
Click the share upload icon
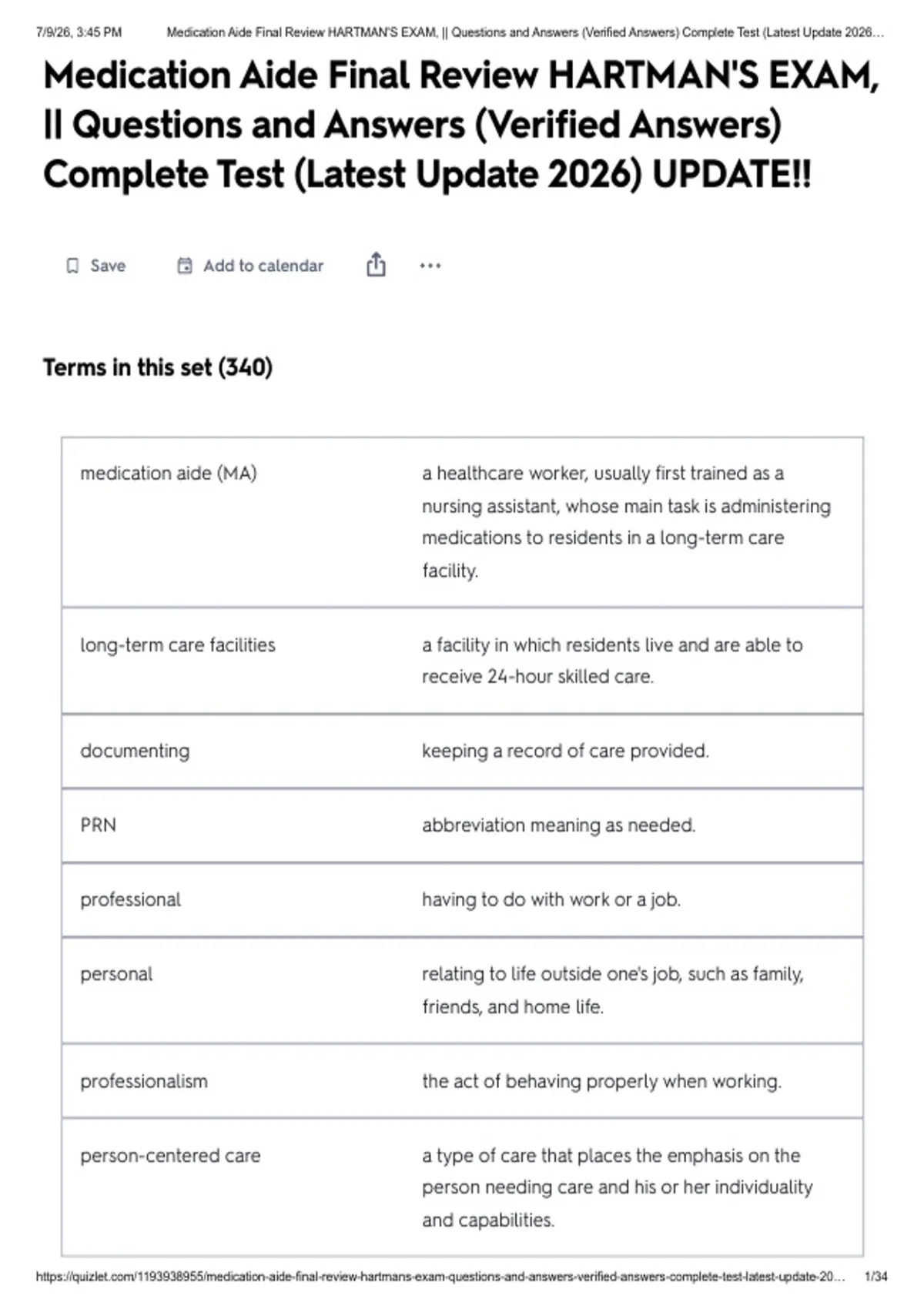376,264
